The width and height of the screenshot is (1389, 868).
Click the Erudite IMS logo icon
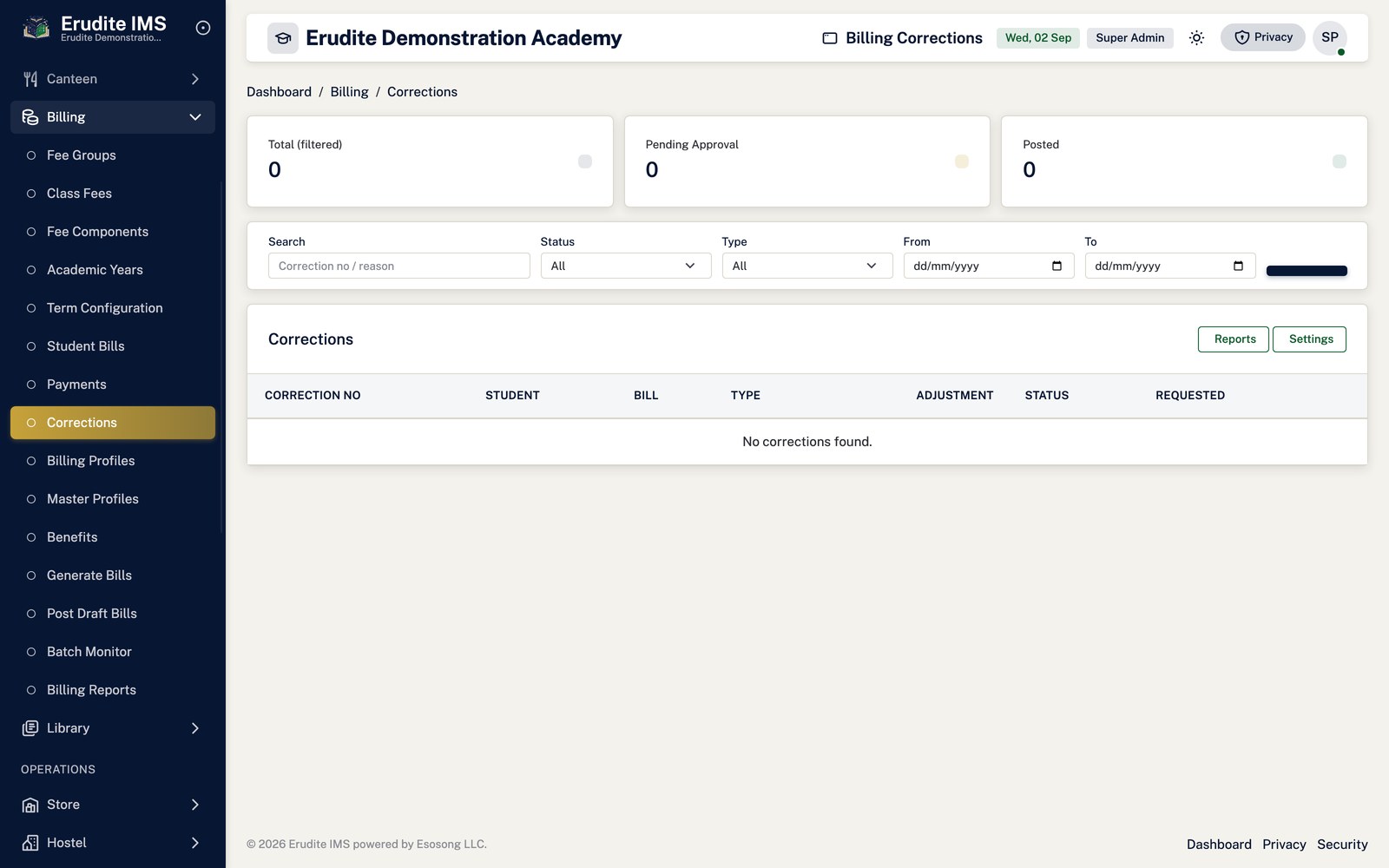pyautogui.click(x=36, y=28)
